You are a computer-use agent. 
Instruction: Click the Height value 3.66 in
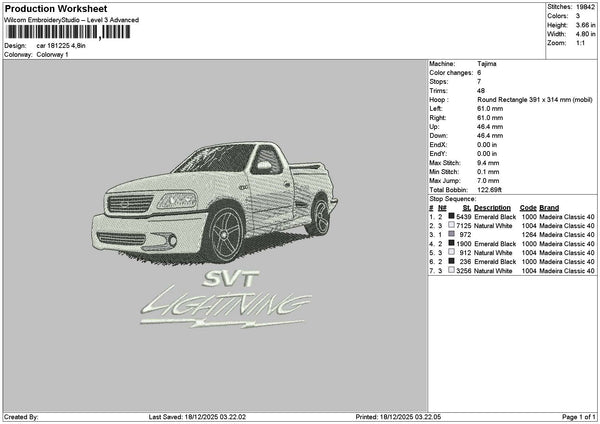[585, 25]
